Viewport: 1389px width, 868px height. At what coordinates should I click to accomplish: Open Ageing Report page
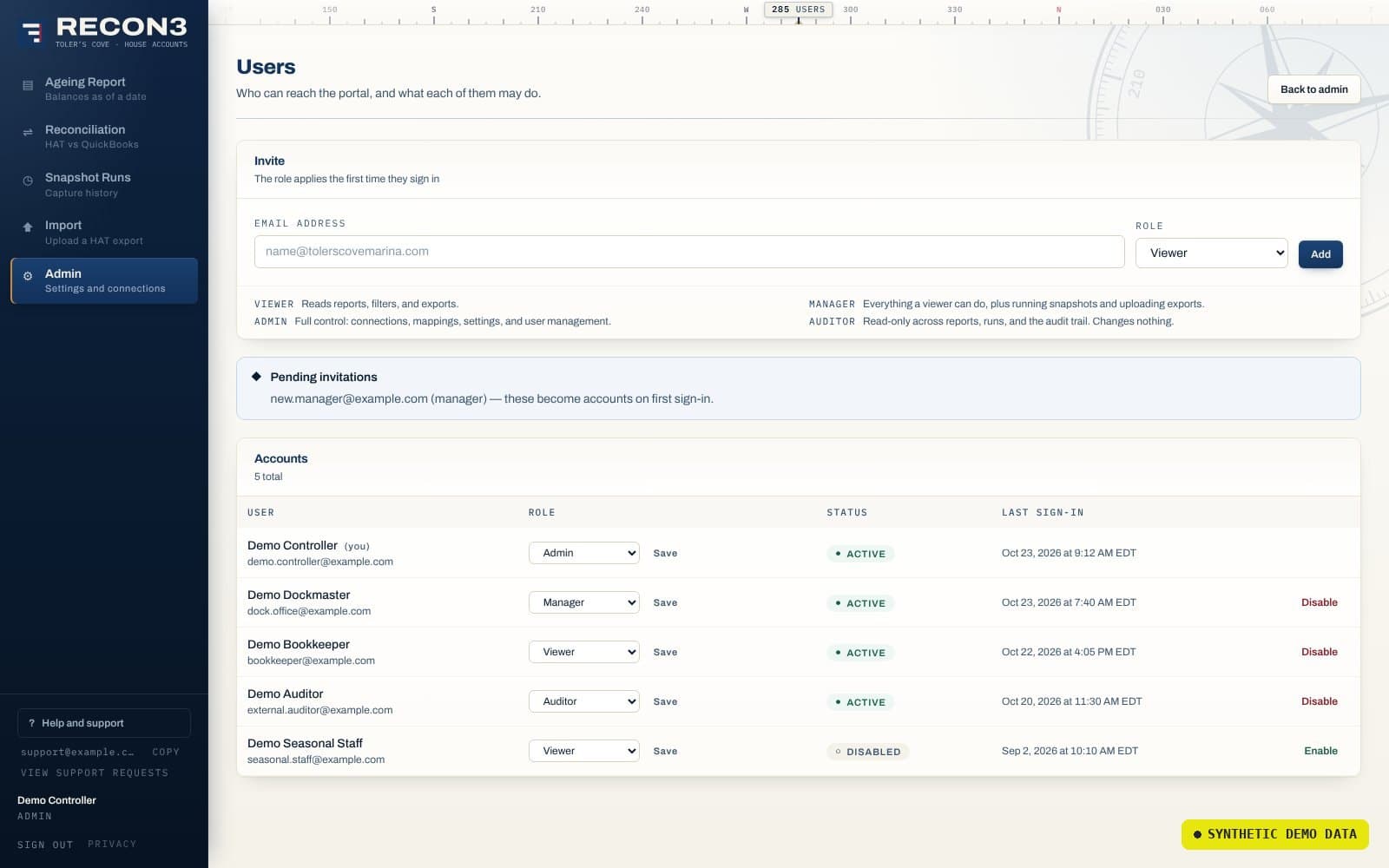coord(104,89)
